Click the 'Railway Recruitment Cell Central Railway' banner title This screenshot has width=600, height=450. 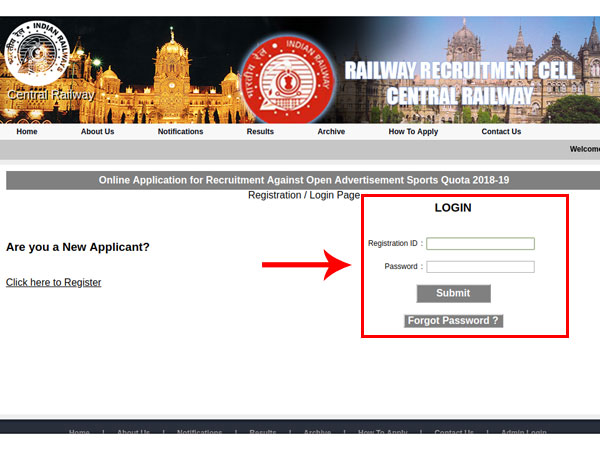click(x=460, y=83)
